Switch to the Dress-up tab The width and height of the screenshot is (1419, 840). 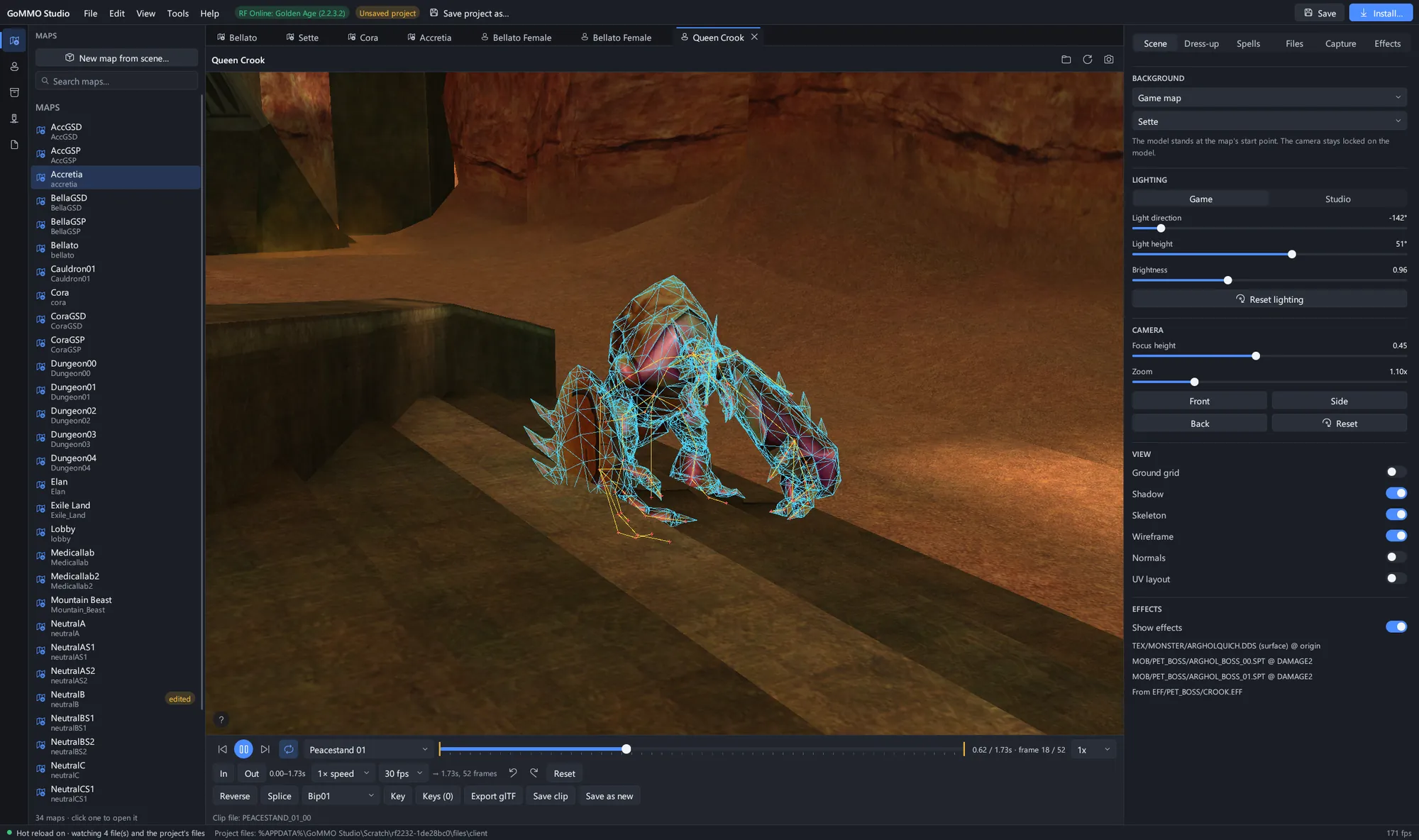tap(1201, 43)
